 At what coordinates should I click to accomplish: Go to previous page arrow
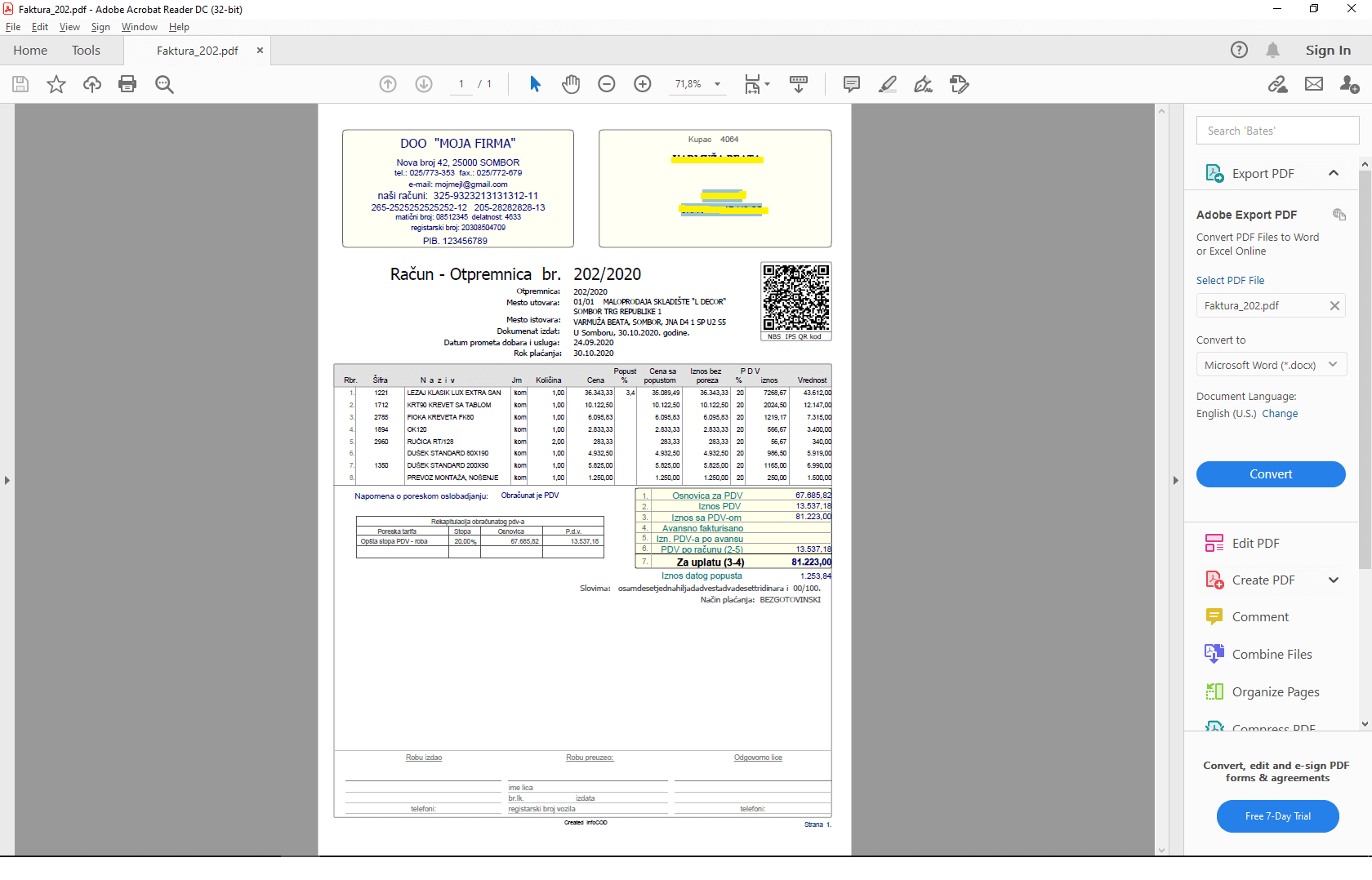(388, 84)
